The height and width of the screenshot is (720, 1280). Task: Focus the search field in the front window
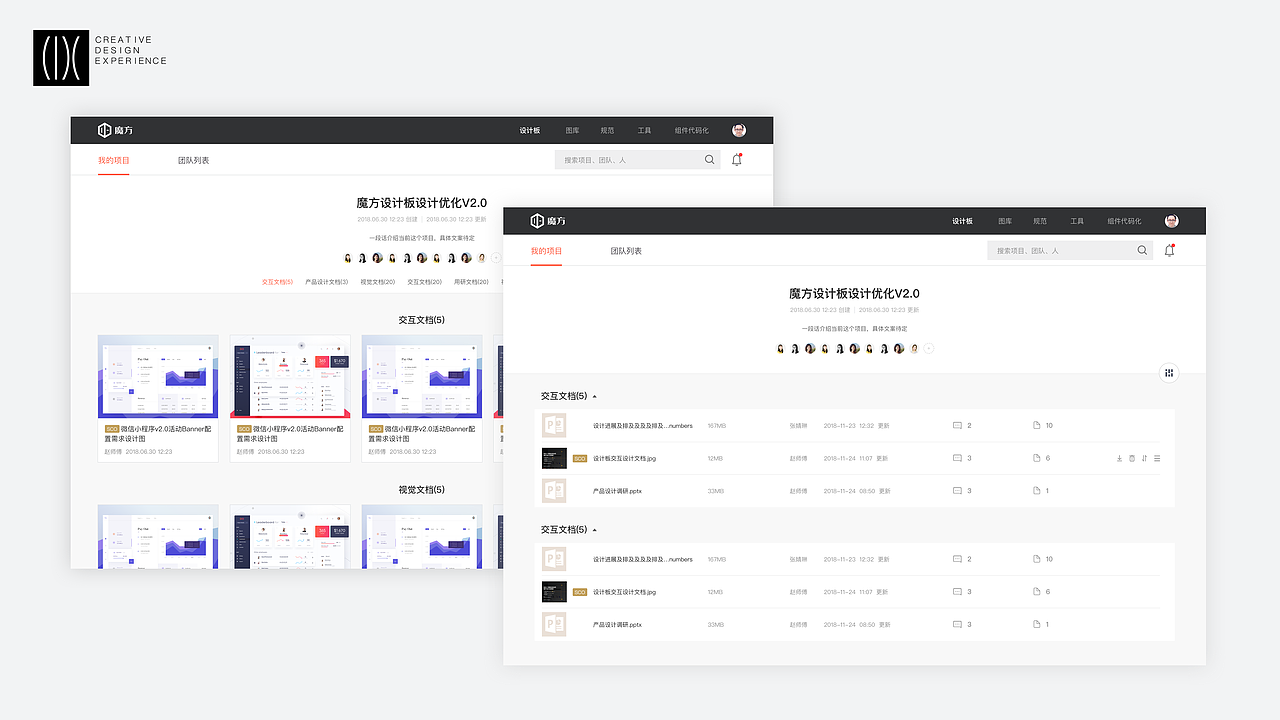pyautogui.click(x=1070, y=251)
